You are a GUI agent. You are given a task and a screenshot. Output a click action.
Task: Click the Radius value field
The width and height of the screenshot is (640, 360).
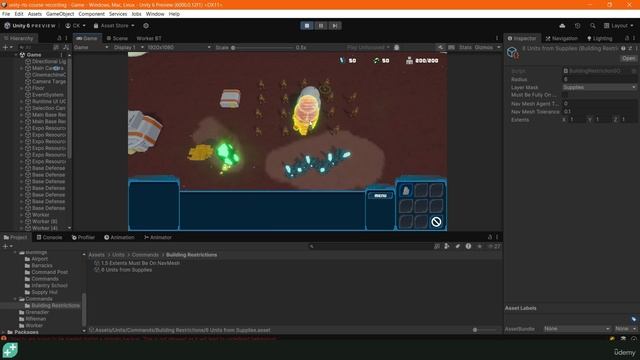[x=599, y=79]
